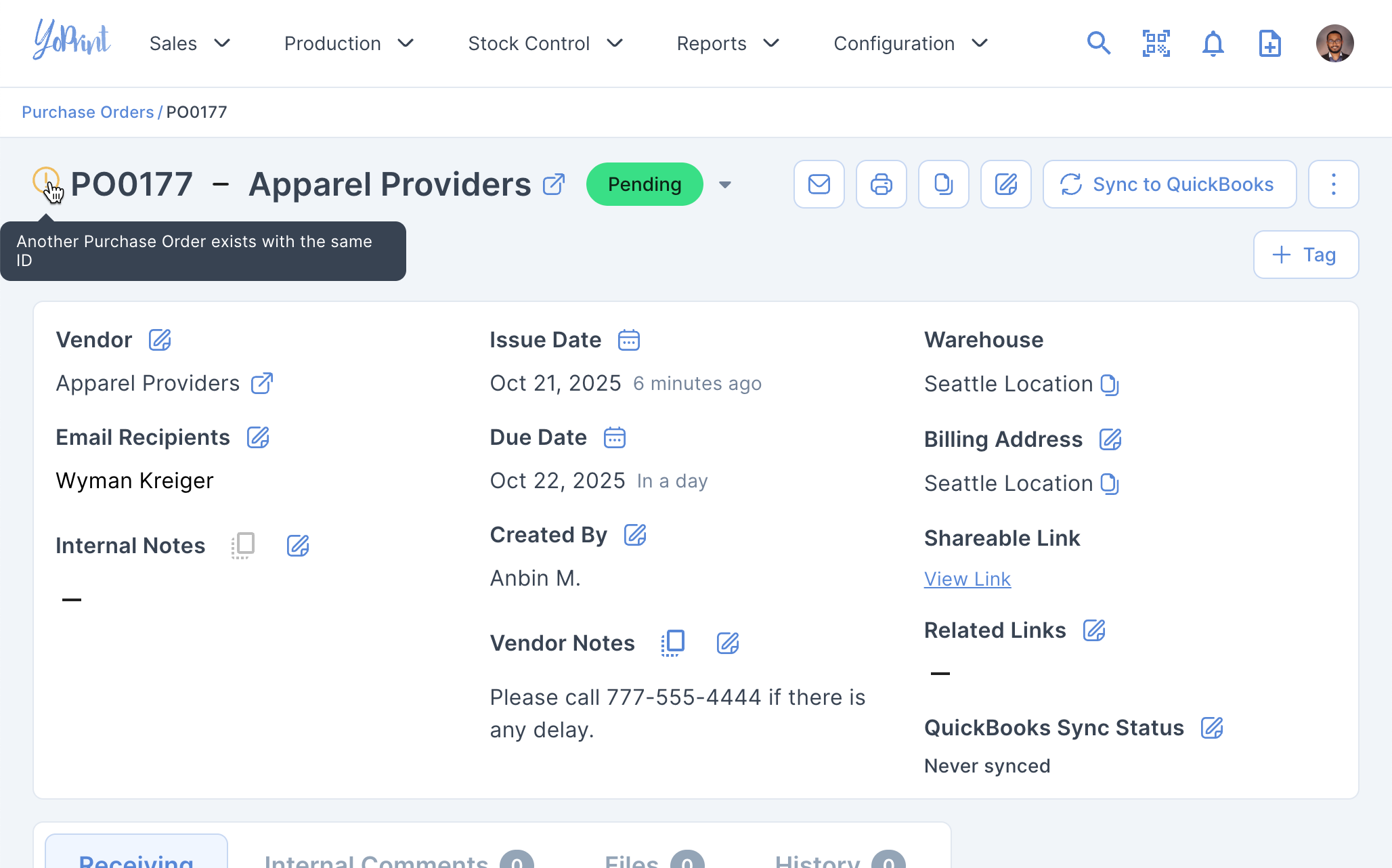1392x868 pixels.
Task: Open the user profile avatar
Action: click(x=1334, y=43)
